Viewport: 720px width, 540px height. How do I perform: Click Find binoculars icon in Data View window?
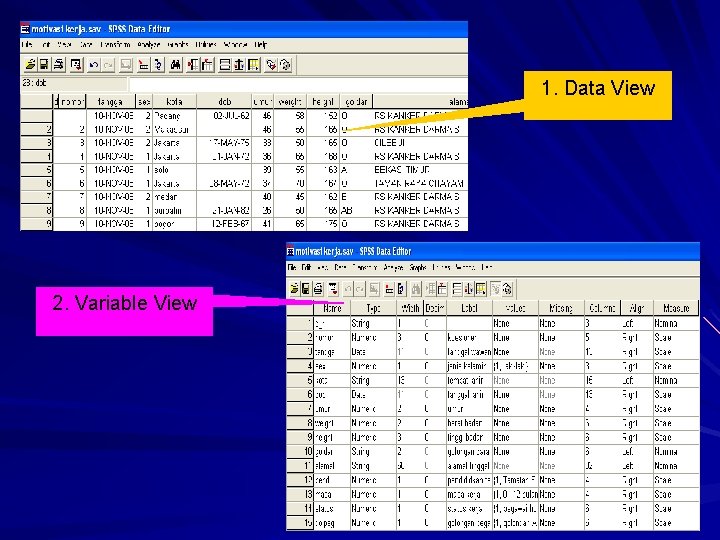175,65
